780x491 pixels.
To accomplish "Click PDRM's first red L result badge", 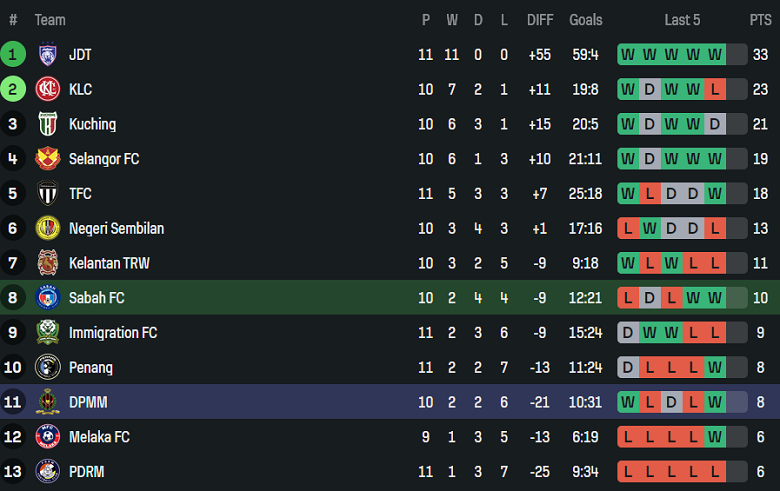I will coord(628,471).
